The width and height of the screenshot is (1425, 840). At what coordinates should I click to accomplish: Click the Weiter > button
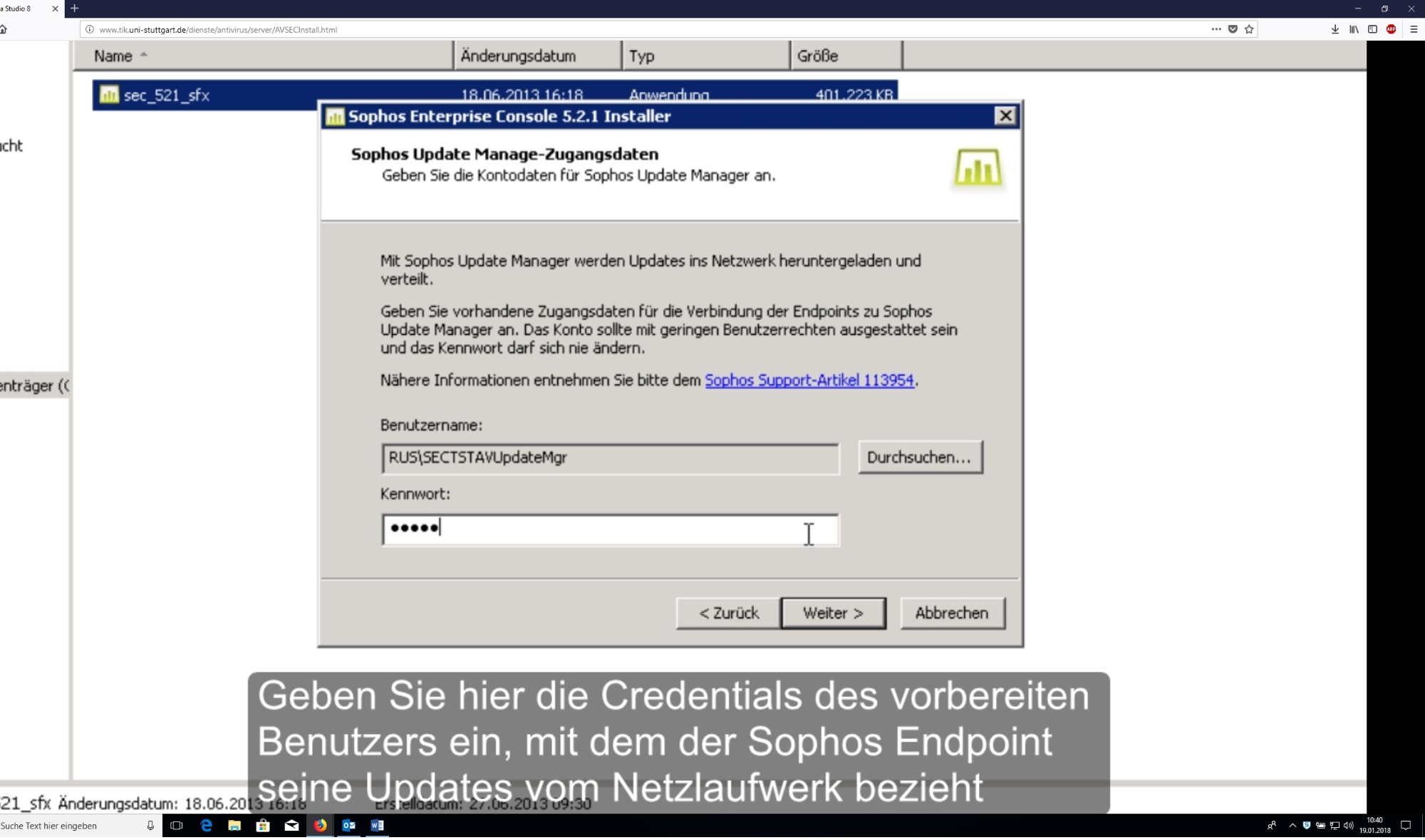(x=834, y=613)
